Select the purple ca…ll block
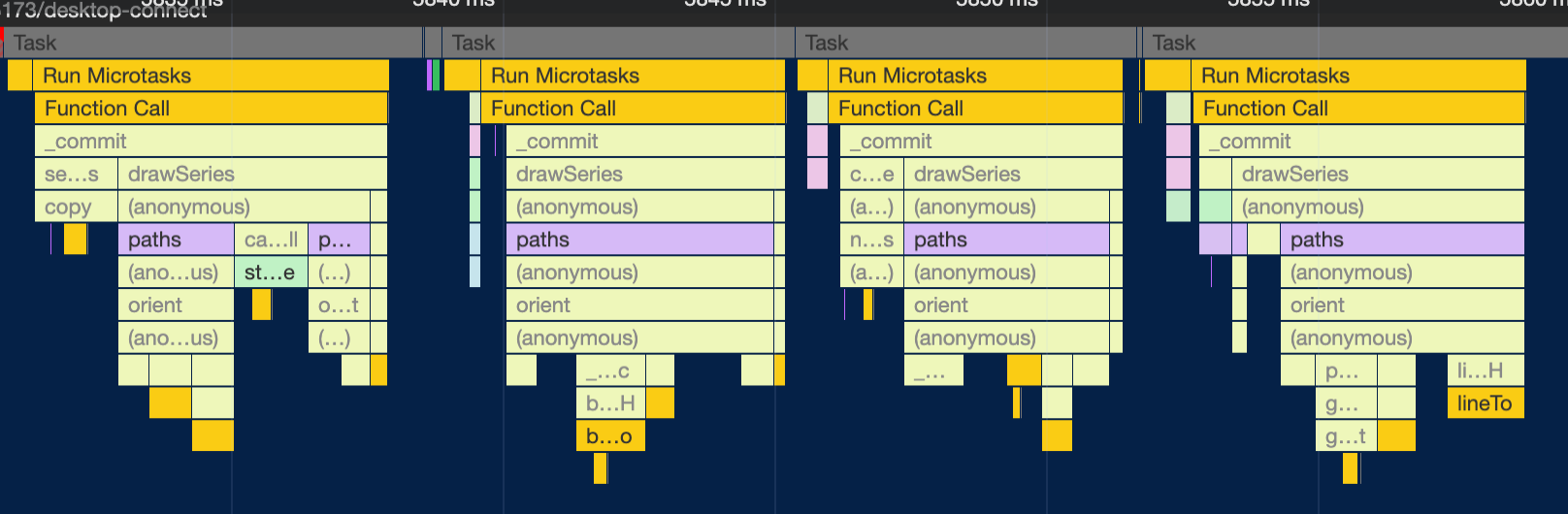Screen dimensions: 1568x514 click(271, 240)
